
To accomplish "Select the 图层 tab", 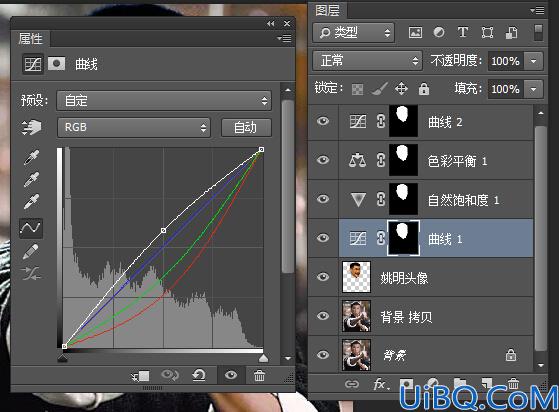I will (327, 11).
